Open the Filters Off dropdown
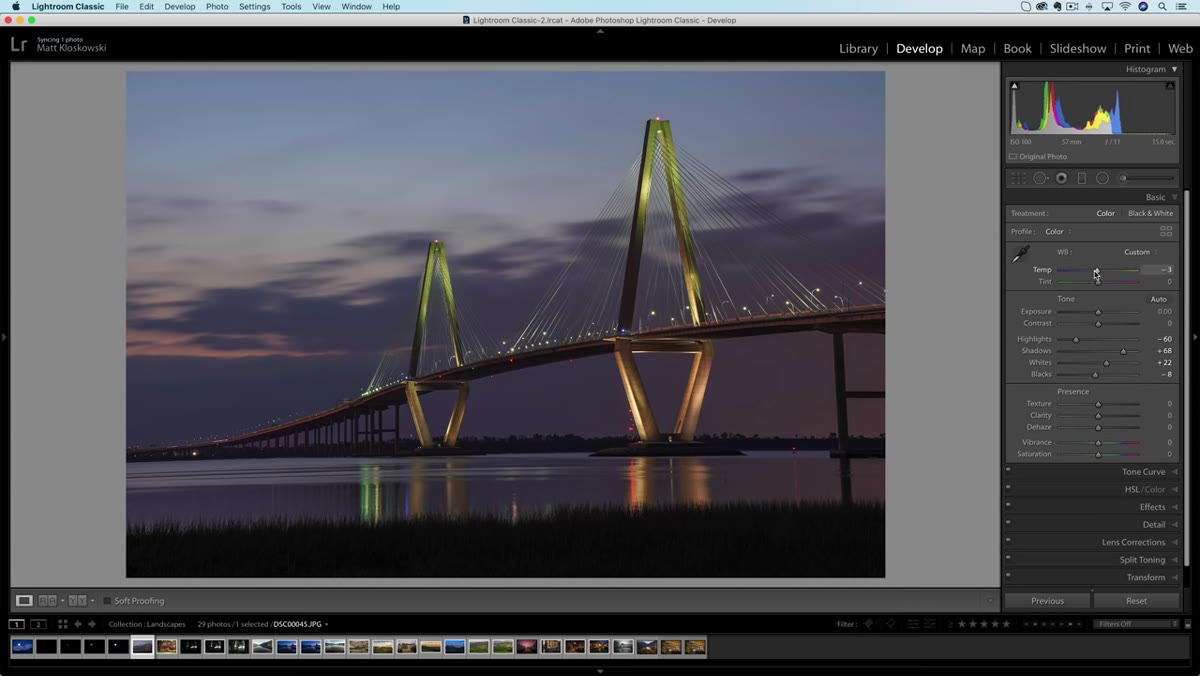1200x676 pixels. (x=1135, y=624)
